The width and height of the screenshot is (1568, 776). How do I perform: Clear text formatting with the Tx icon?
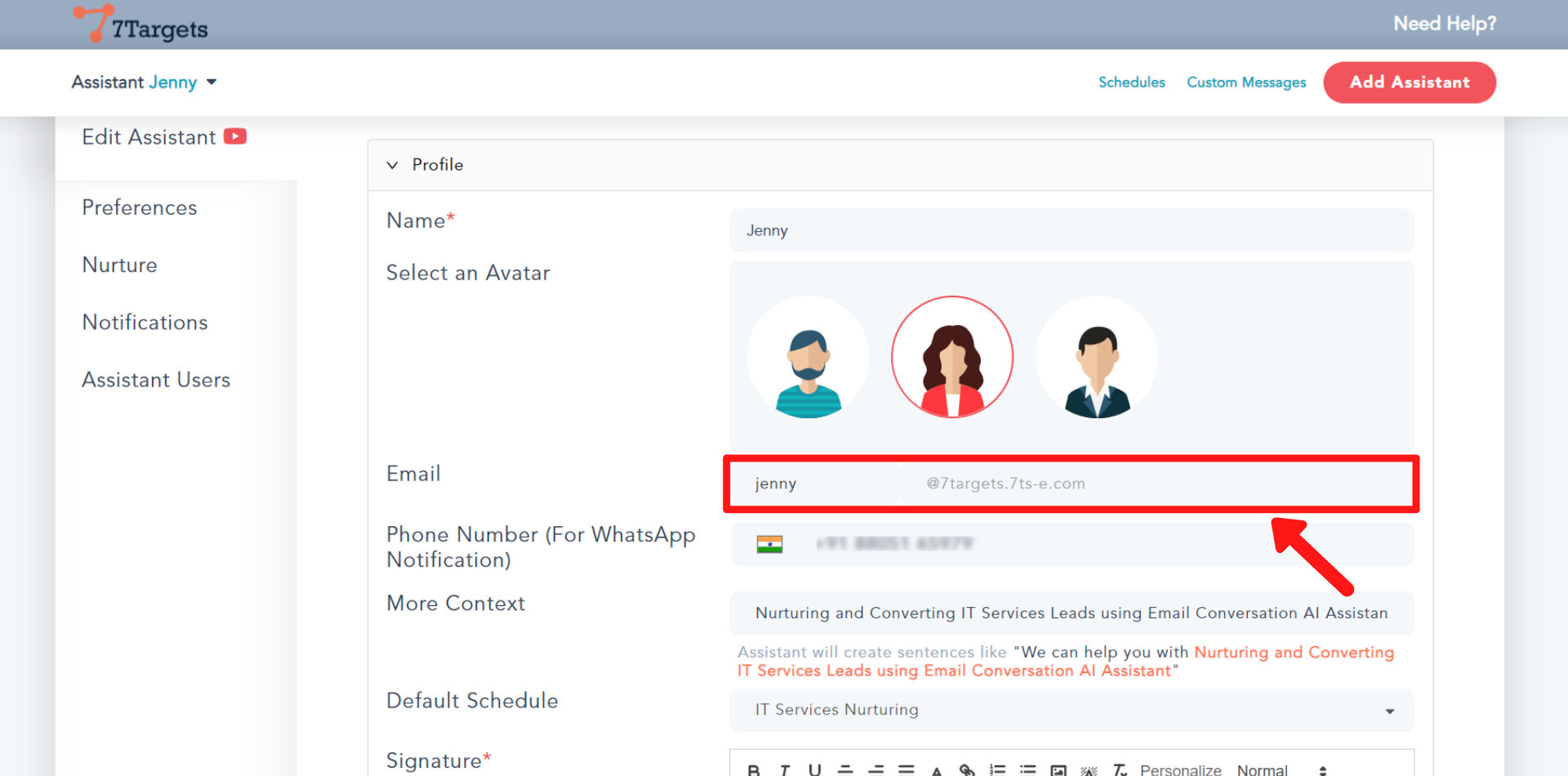pyautogui.click(x=1120, y=769)
